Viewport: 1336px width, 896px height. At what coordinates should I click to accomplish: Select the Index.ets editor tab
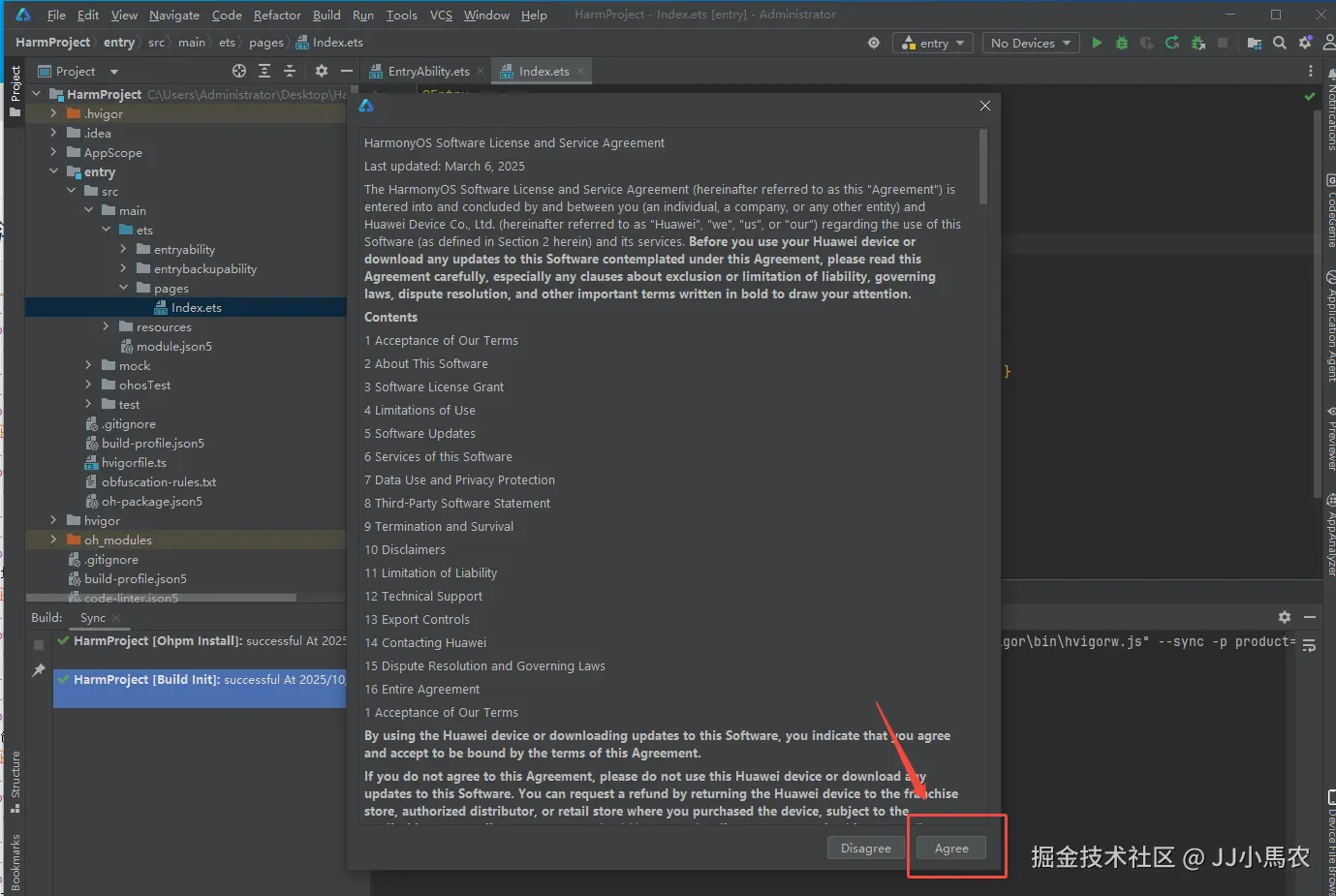tap(544, 71)
